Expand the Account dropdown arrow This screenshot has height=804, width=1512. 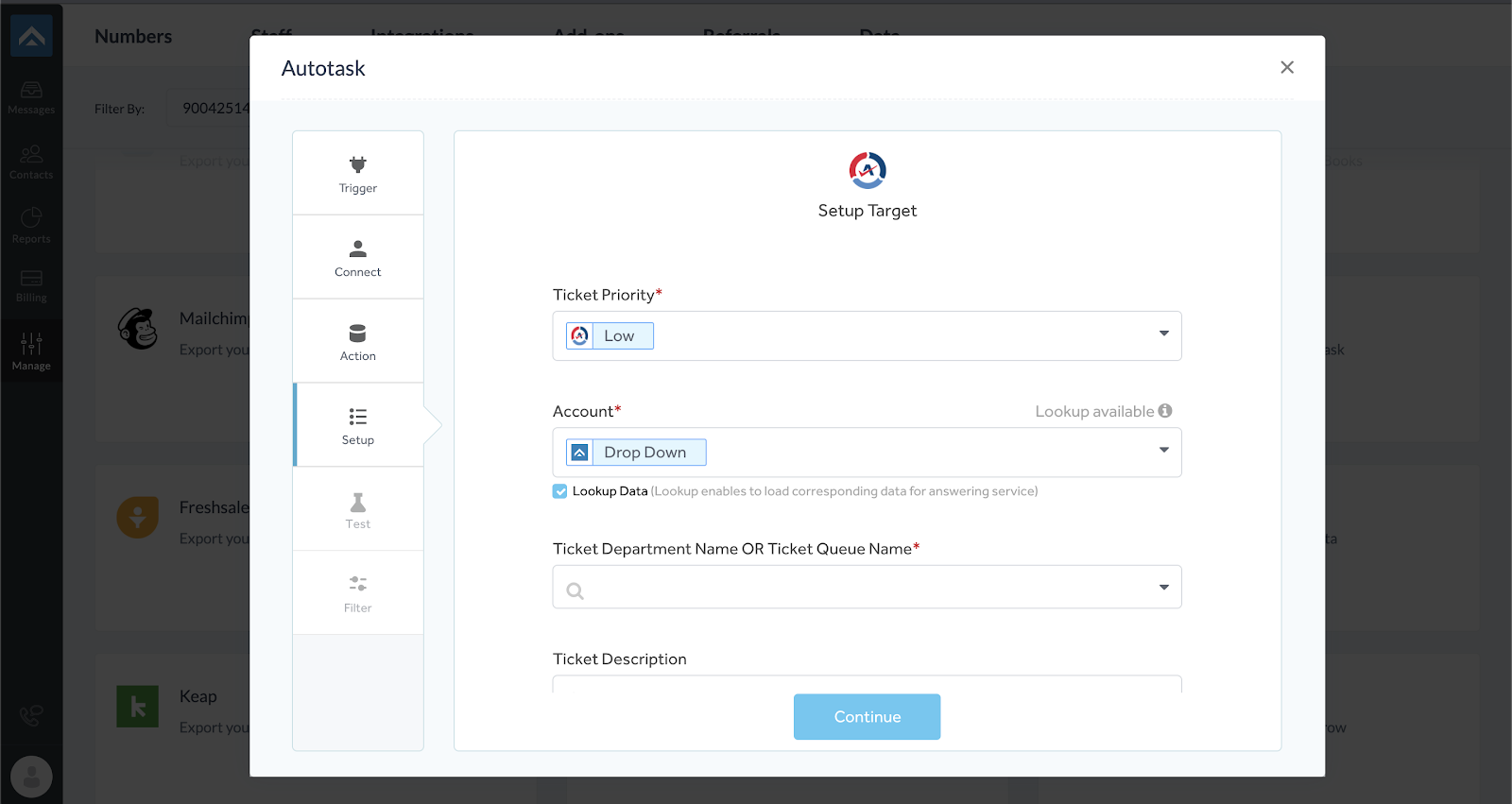[1164, 450]
